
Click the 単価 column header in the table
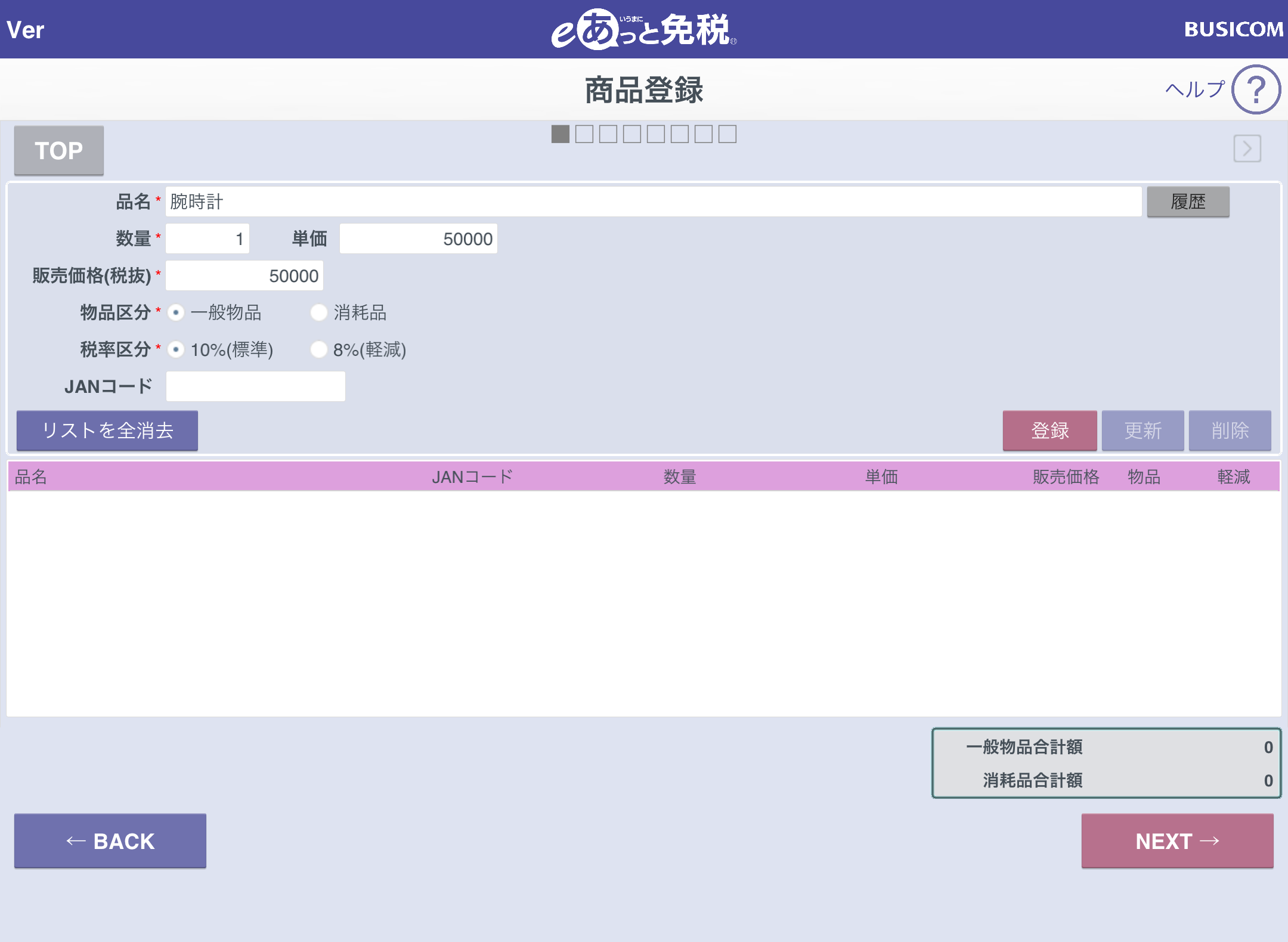point(881,476)
